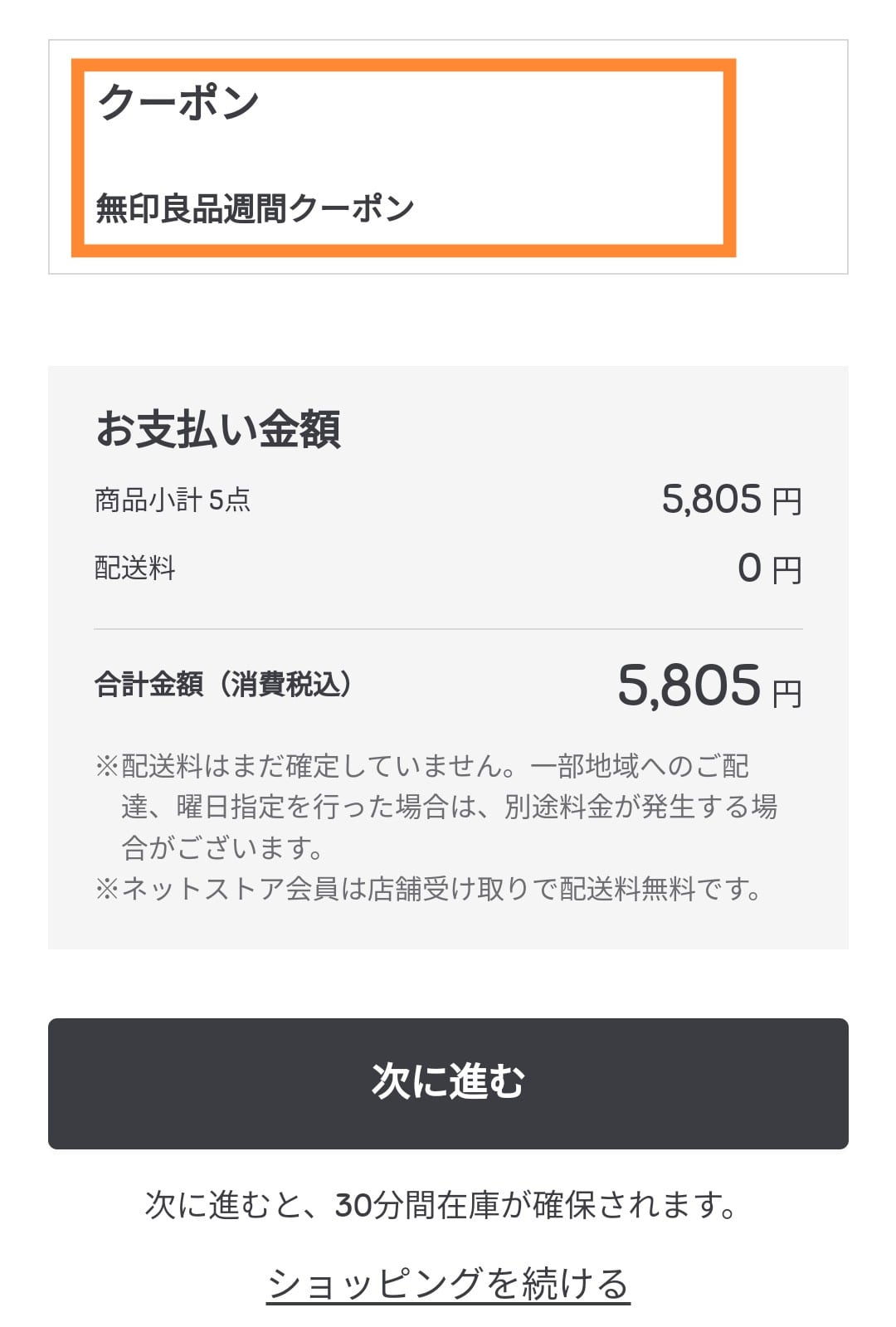Click the 0 円 shipping fee amount
This screenshot has height=1327, width=896.
(x=768, y=569)
